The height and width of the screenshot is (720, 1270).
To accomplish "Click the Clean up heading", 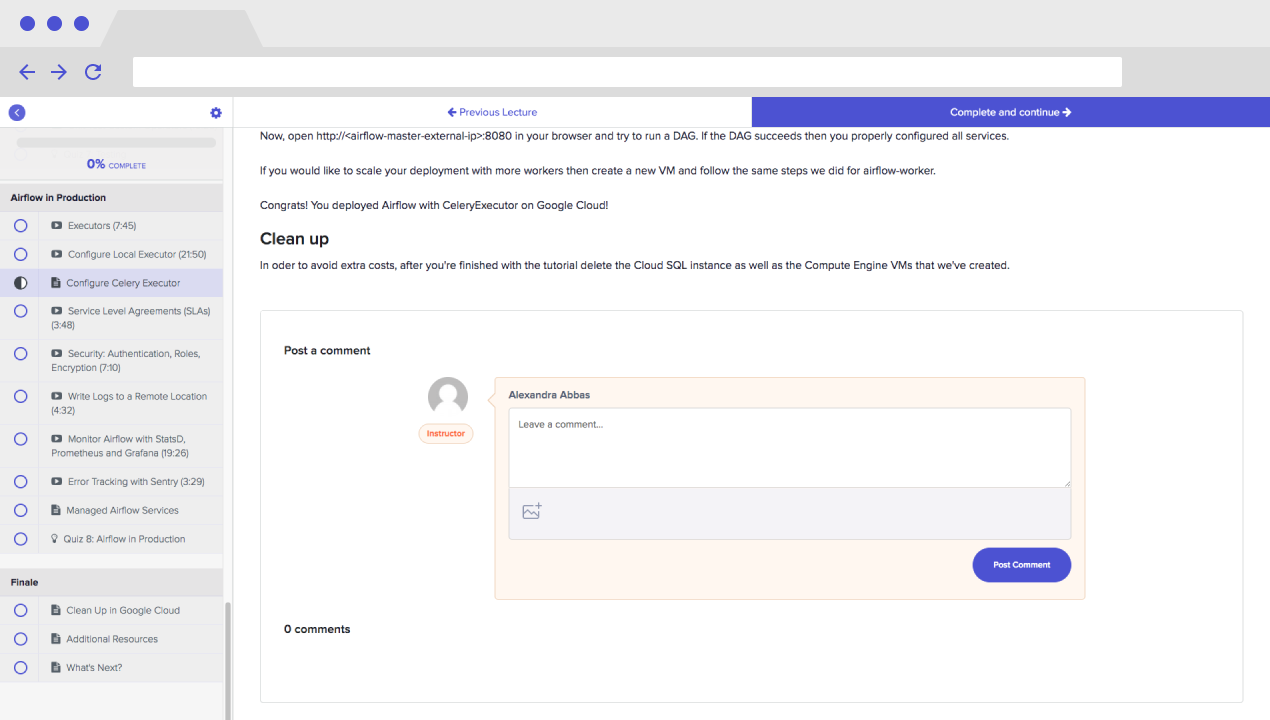I will [294, 239].
